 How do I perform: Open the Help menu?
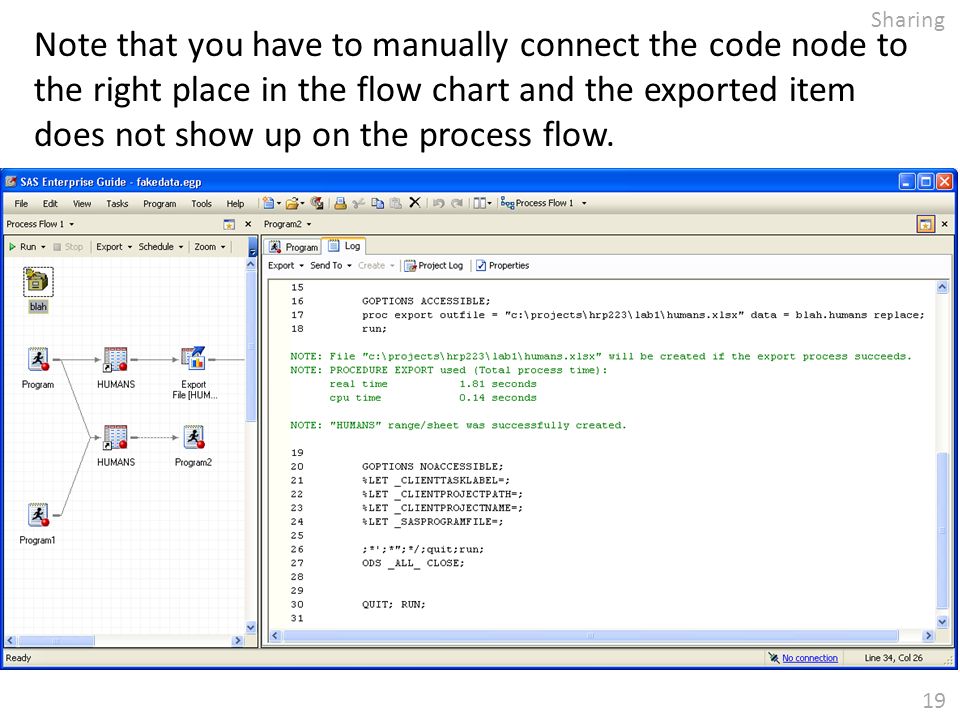click(x=235, y=204)
